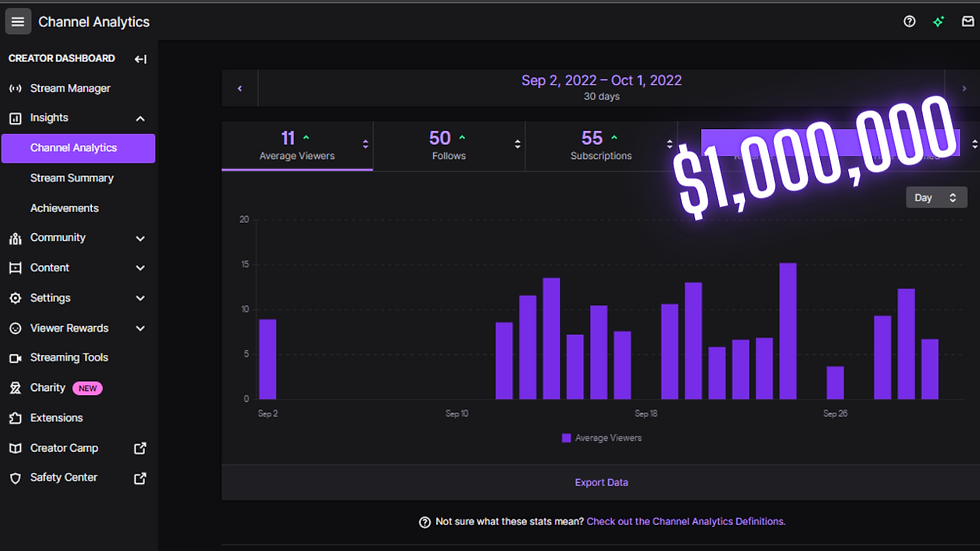Image resolution: width=980 pixels, height=551 pixels.
Task: Expand the Content section chevron
Action: click(140, 268)
